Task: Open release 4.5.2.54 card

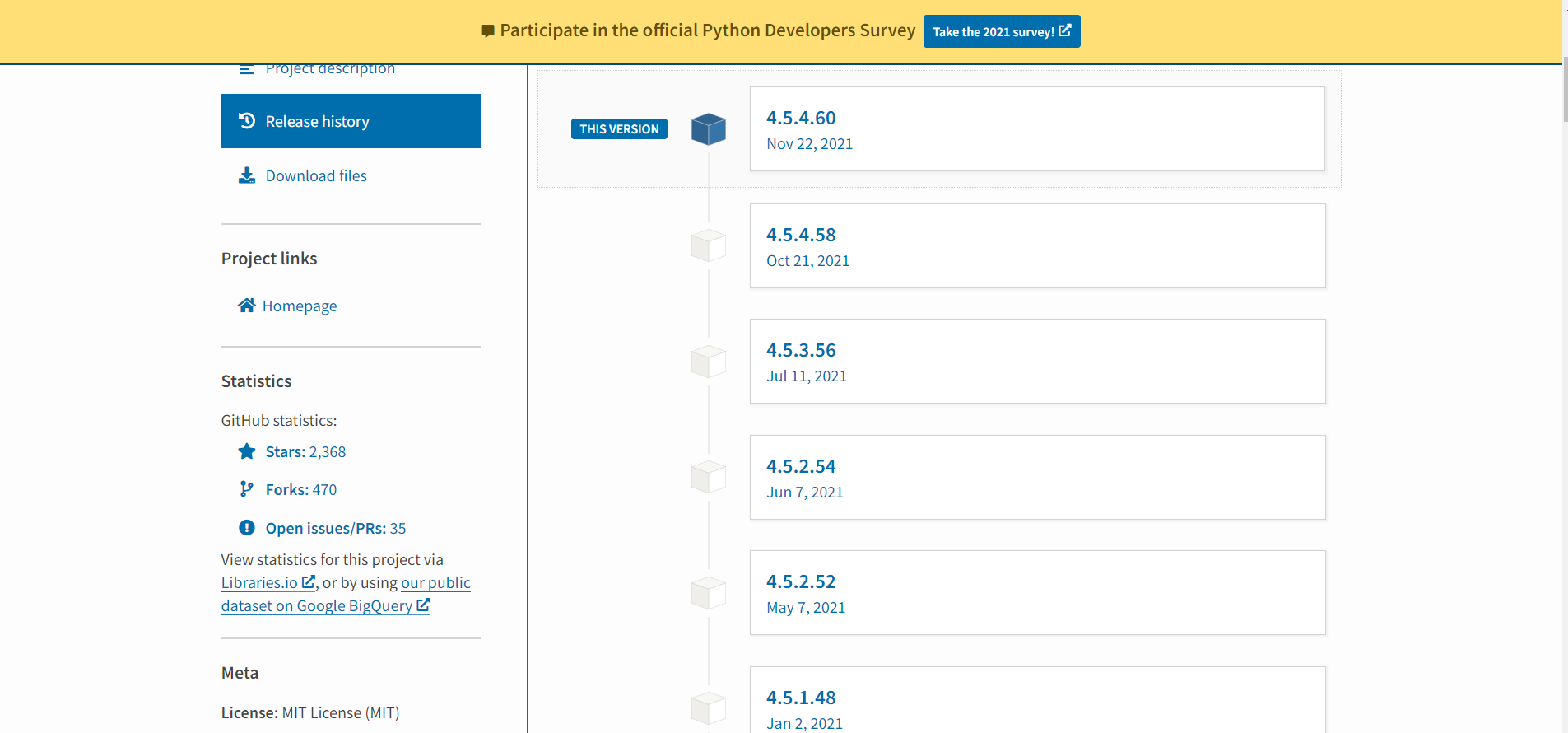Action: click(1037, 477)
